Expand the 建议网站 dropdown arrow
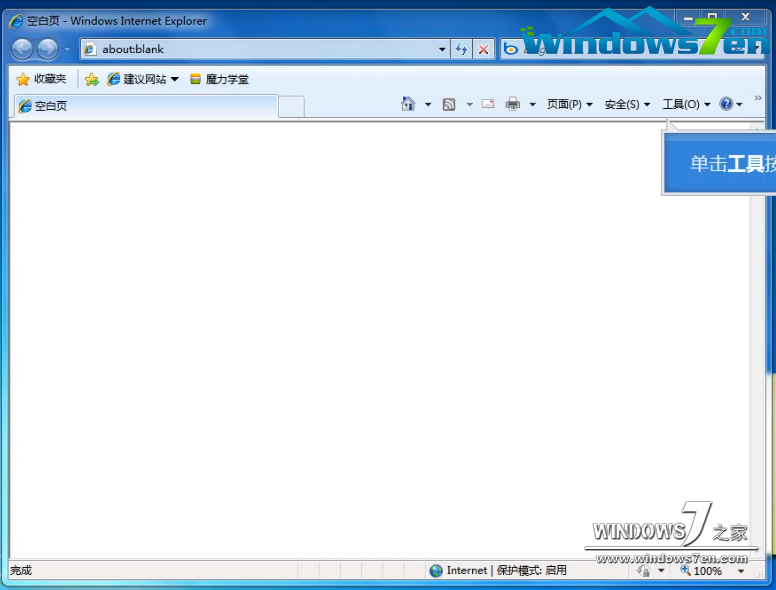The image size is (776, 590). (174, 79)
